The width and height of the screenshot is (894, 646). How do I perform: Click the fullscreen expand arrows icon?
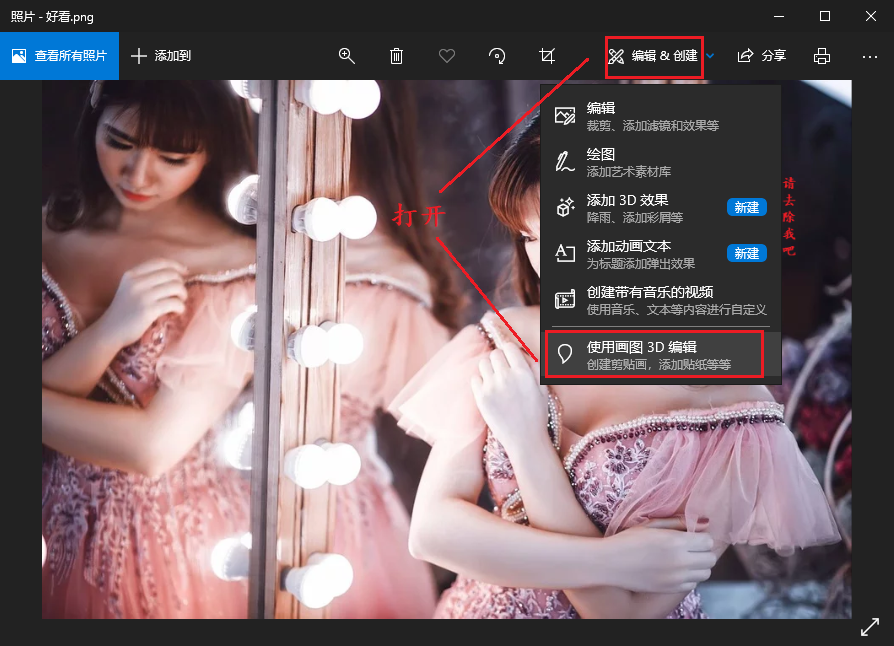coord(869,627)
